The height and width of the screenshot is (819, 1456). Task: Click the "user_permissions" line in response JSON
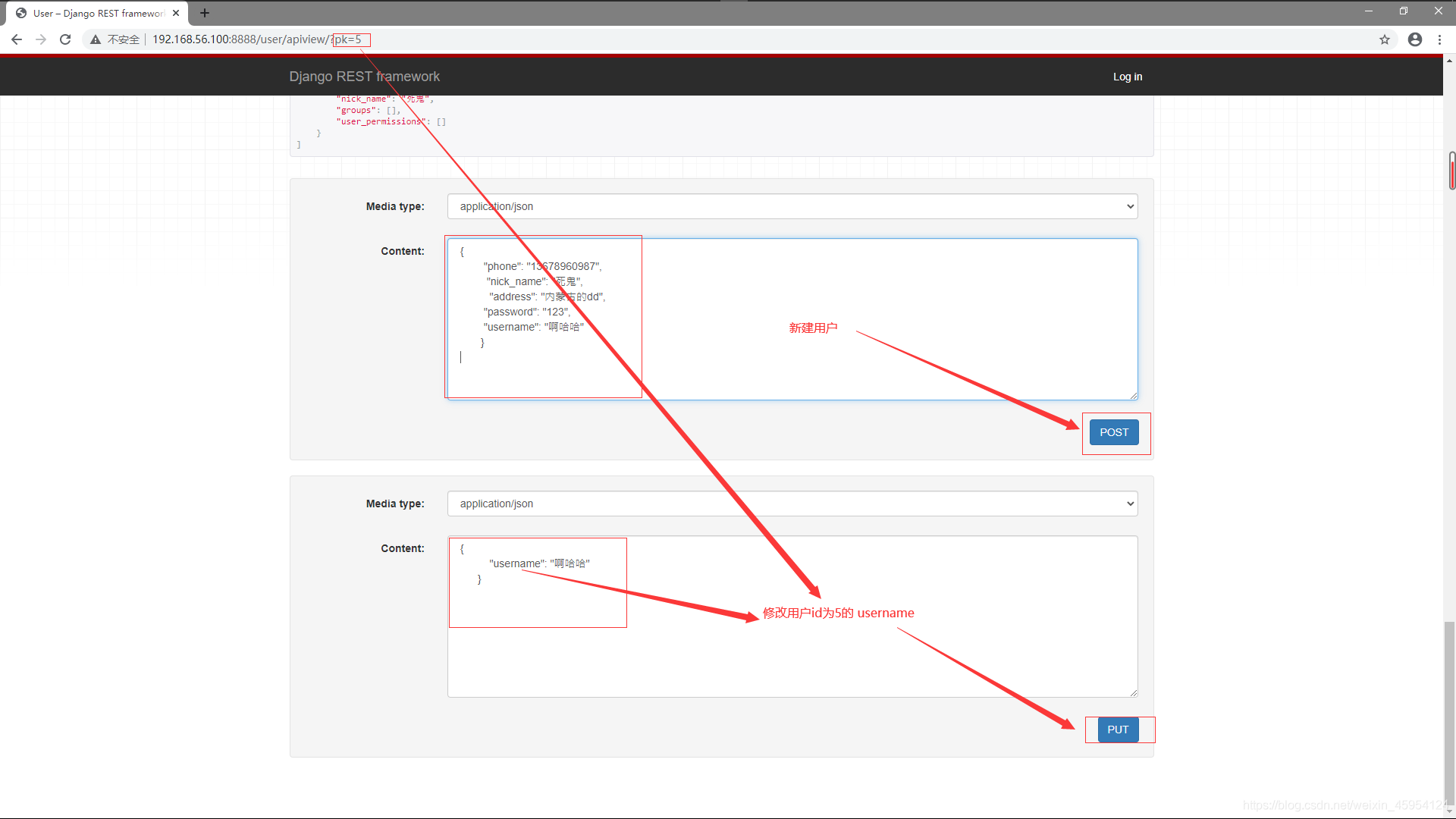tap(391, 121)
